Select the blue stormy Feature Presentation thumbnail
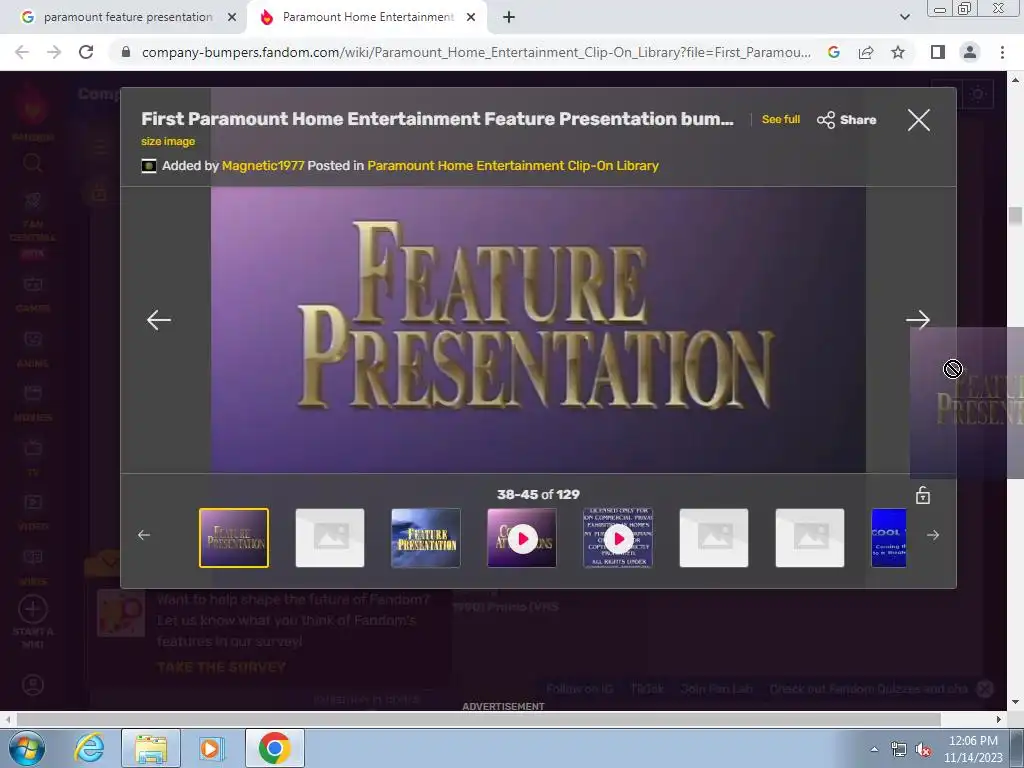The width and height of the screenshot is (1024, 768). pyautogui.click(x=426, y=538)
